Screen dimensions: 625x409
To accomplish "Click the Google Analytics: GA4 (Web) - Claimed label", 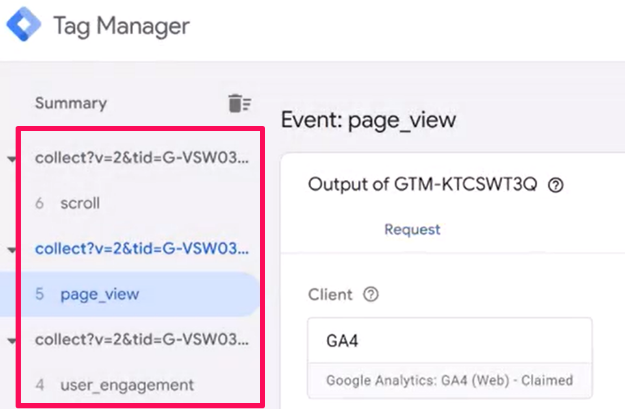I will click(x=450, y=381).
